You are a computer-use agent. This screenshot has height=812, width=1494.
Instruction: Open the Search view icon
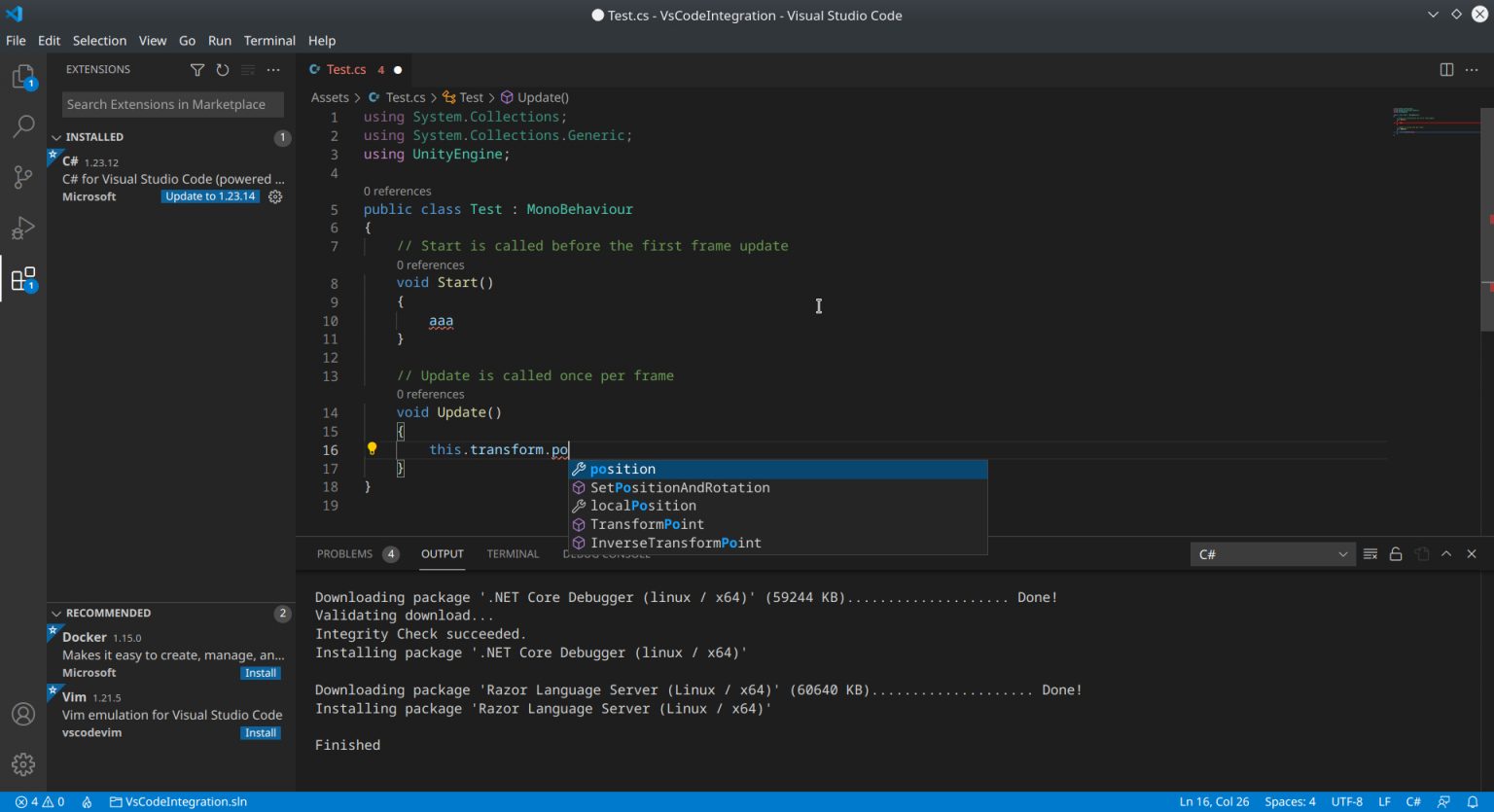pyautogui.click(x=23, y=126)
